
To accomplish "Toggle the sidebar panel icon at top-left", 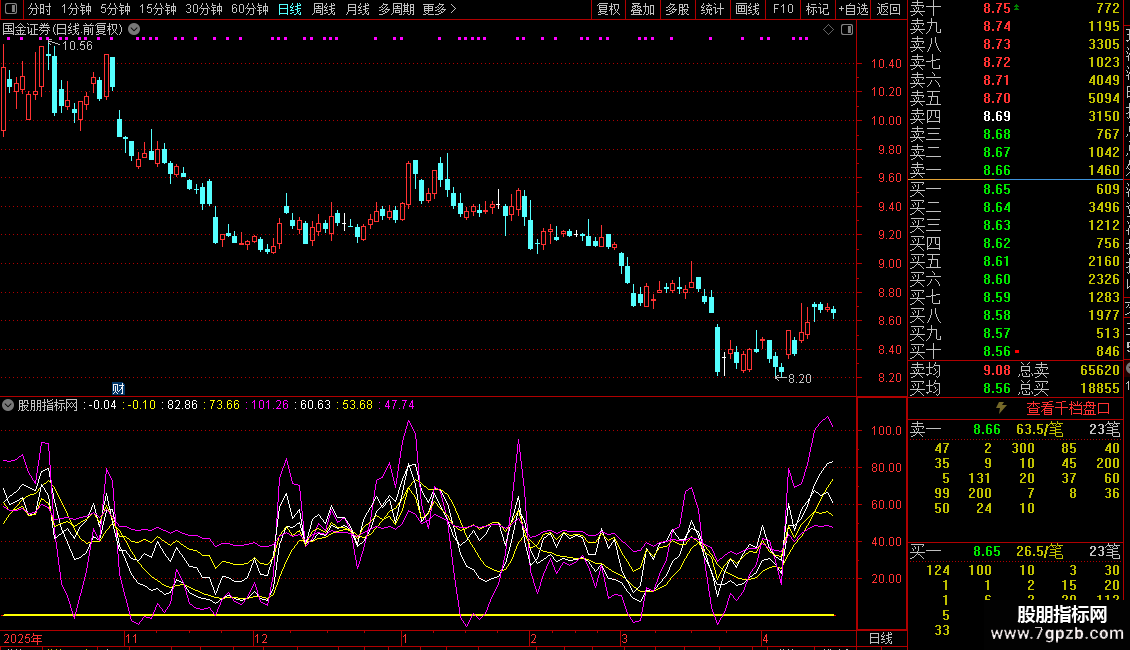I will [x=11, y=9].
